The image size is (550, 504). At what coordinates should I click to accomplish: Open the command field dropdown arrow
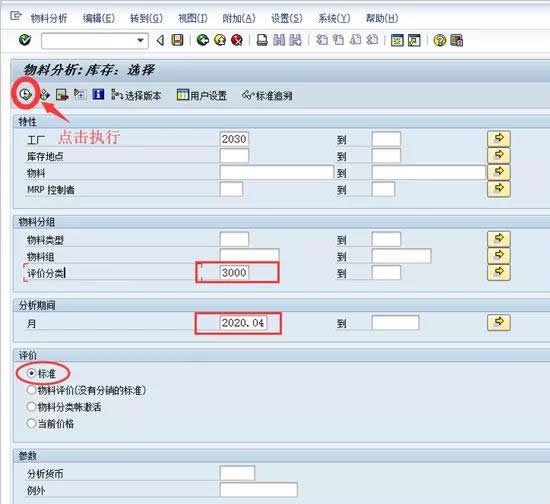click(x=140, y=41)
